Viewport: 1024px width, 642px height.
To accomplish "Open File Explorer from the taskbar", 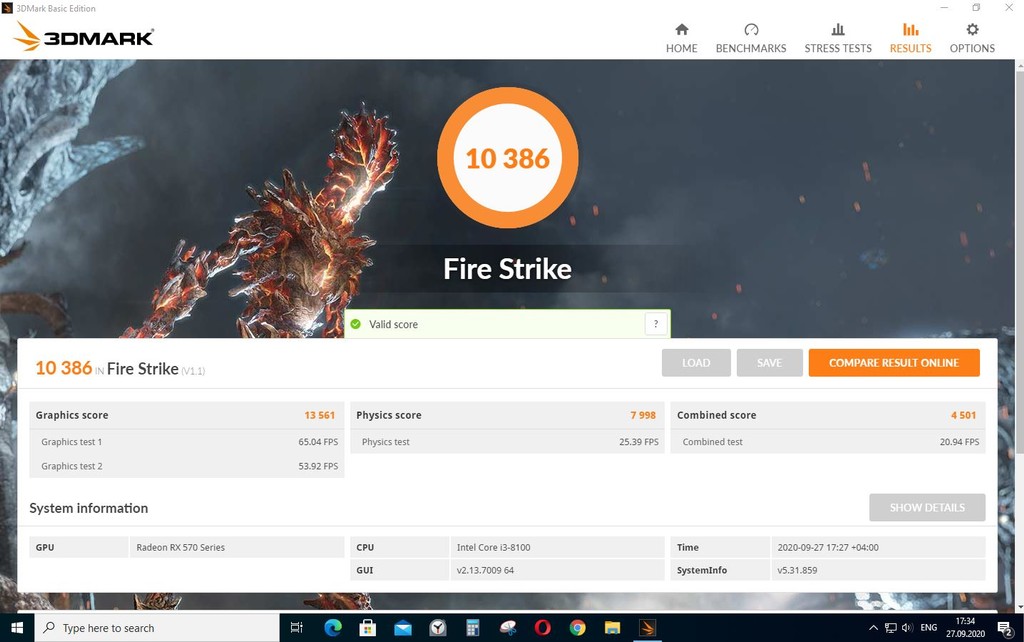I will (612, 628).
